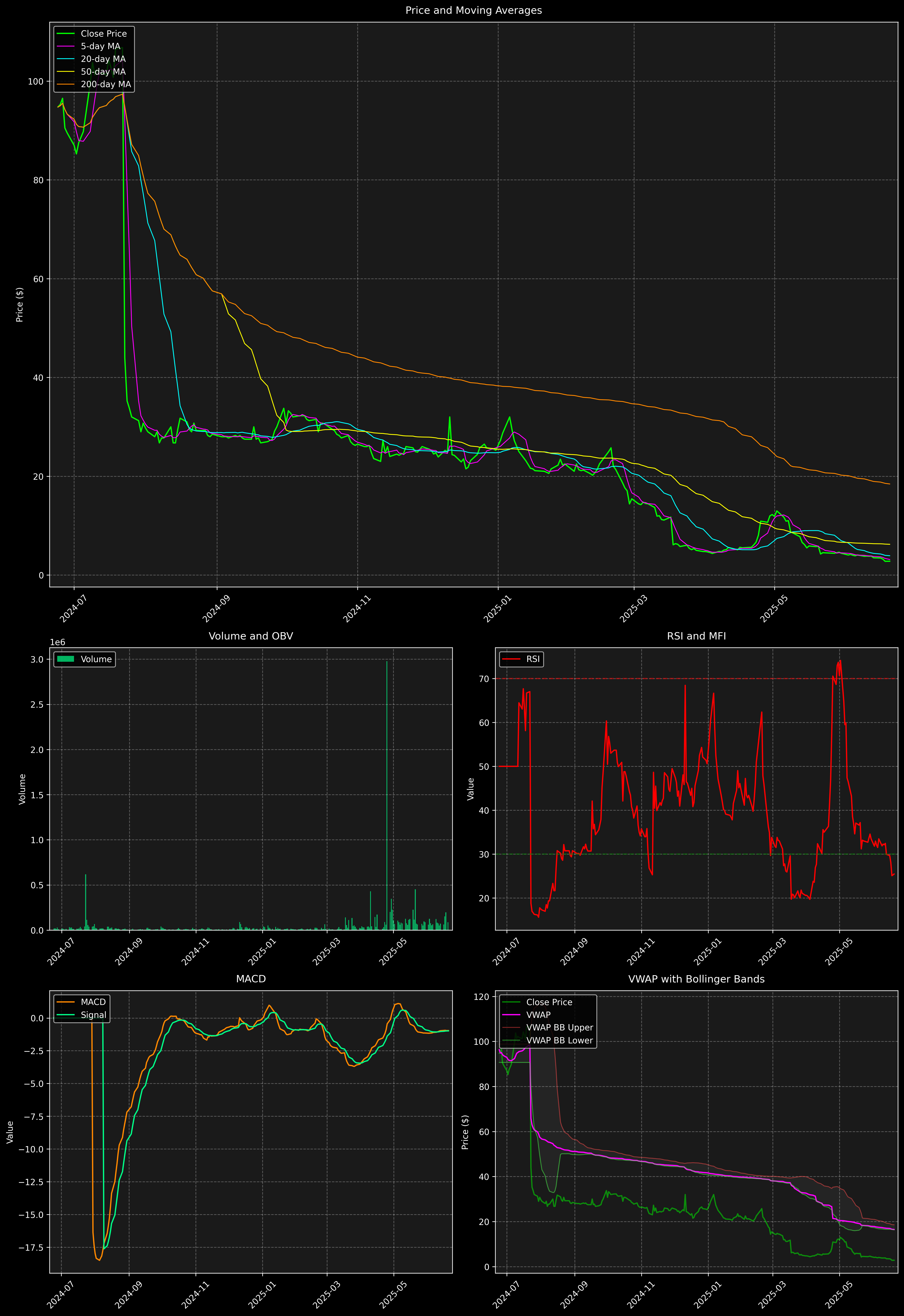Click the 'RSI and MFI' chart title
Image resolution: width=904 pixels, height=1316 pixels.
pos(696,636)
